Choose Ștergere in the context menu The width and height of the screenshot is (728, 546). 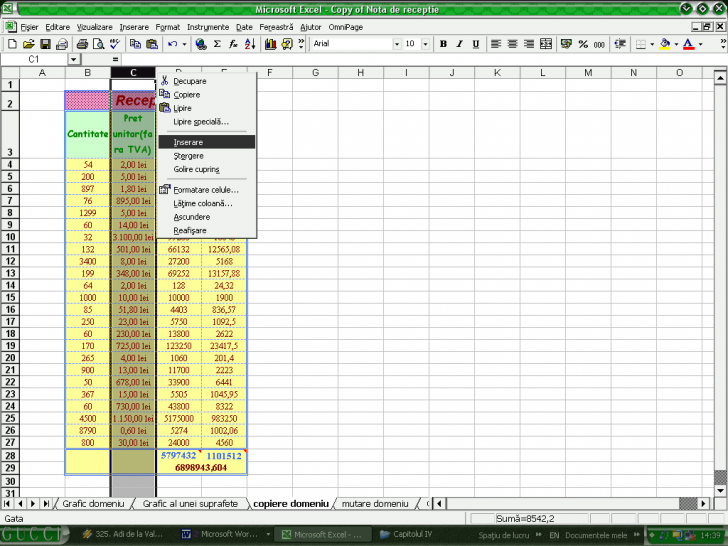(207, 156)
